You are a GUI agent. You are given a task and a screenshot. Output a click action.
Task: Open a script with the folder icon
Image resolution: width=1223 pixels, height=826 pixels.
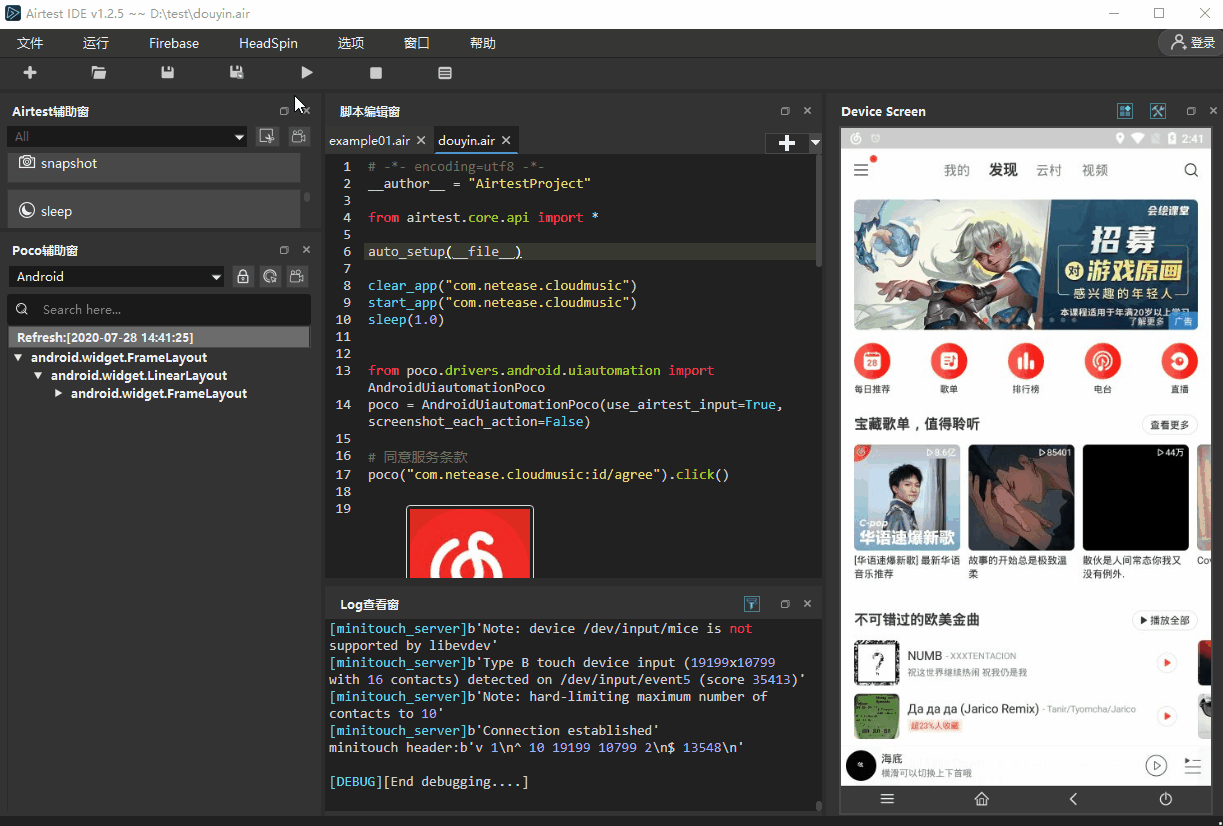point(99,72)
